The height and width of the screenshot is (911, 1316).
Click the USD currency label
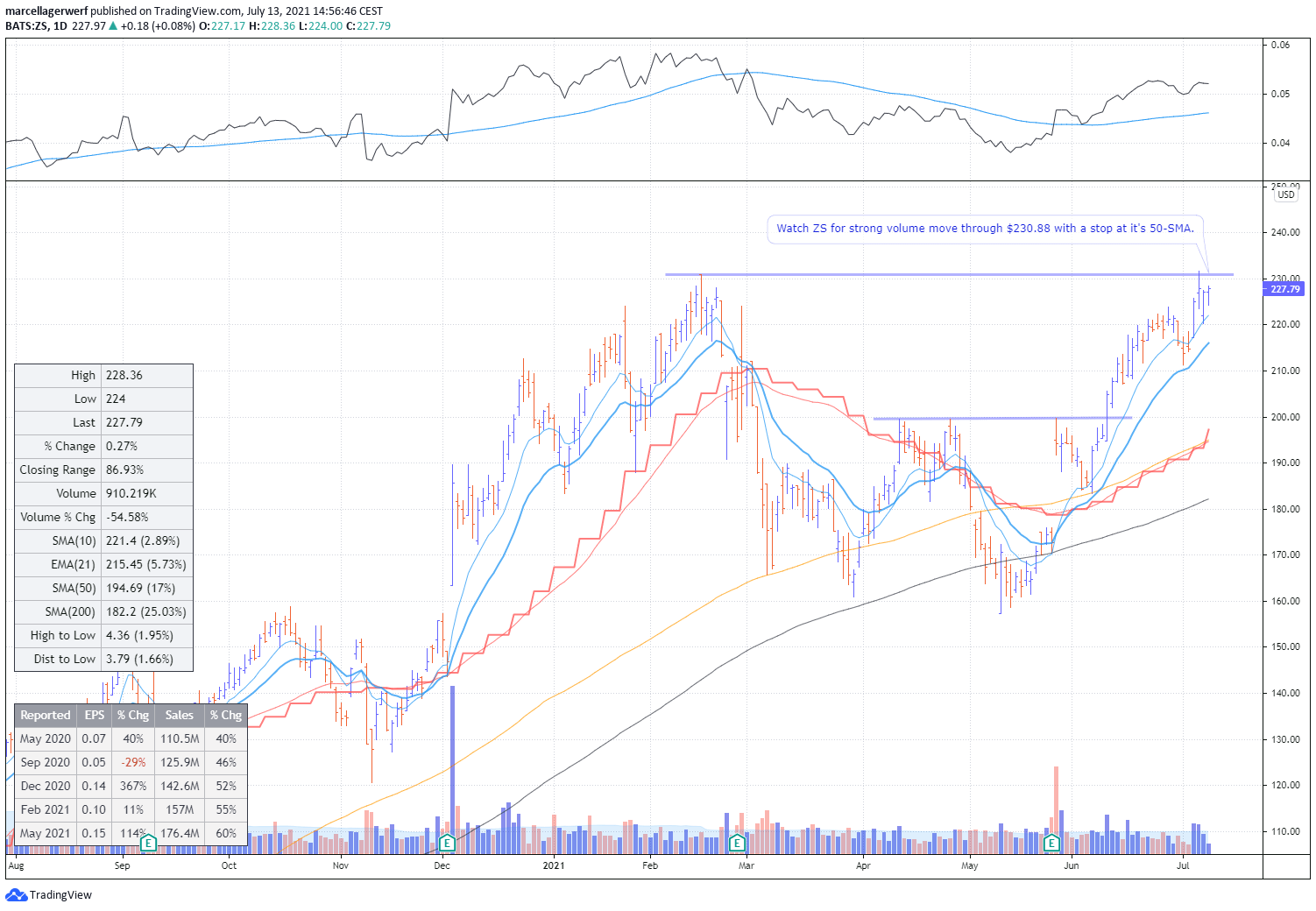click(1285, 194)
